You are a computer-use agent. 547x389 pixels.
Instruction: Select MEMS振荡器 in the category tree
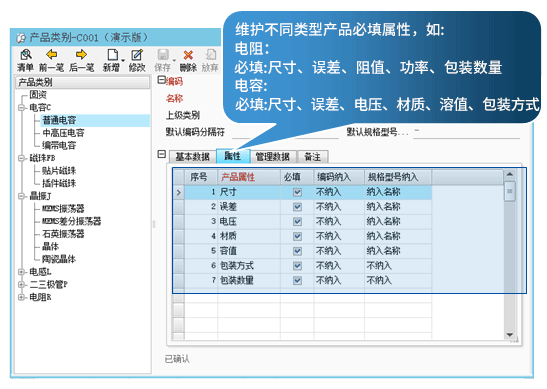click(x=63, y=209)
